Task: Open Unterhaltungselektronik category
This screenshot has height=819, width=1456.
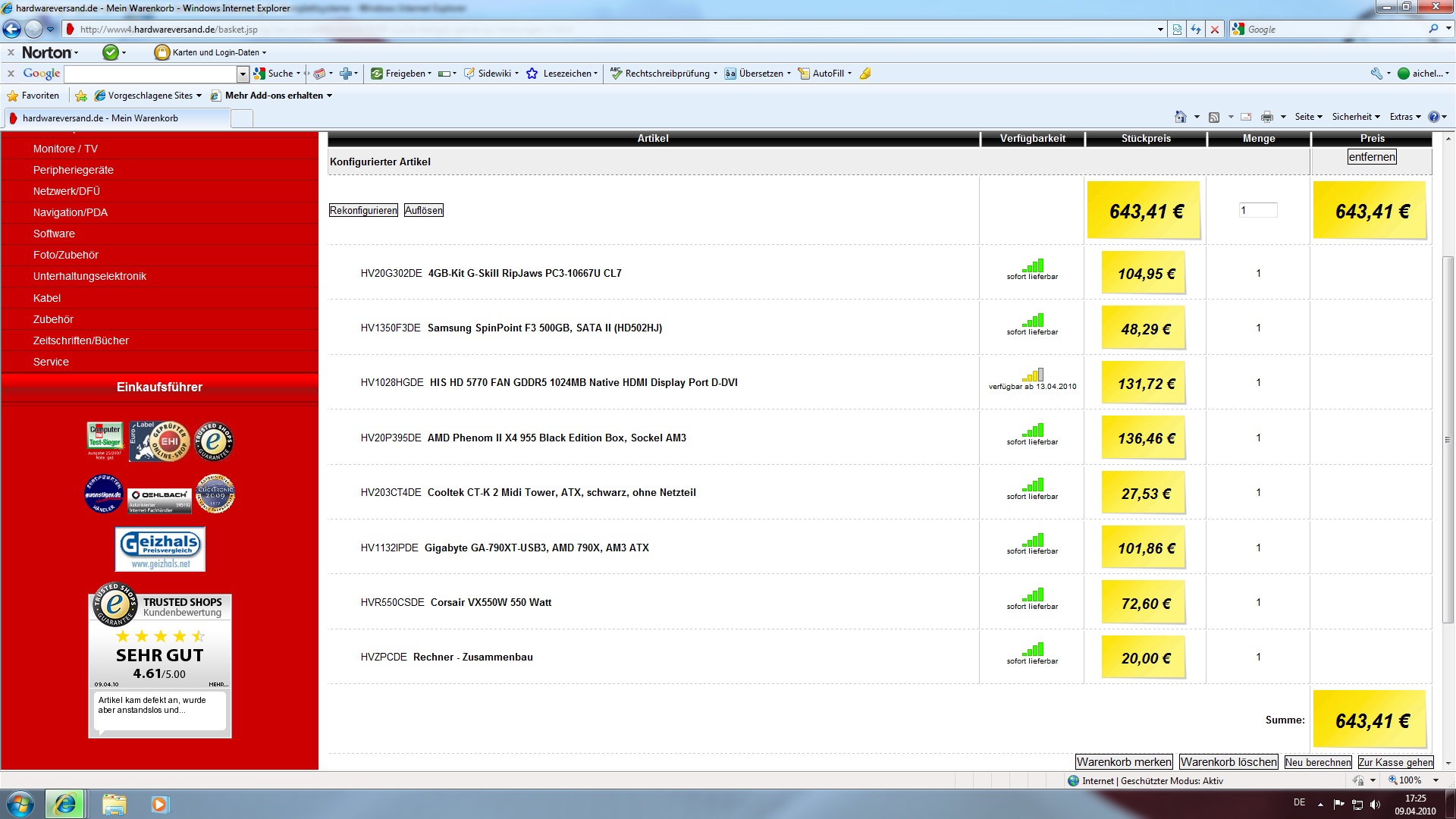Action: tap(89, 276)
